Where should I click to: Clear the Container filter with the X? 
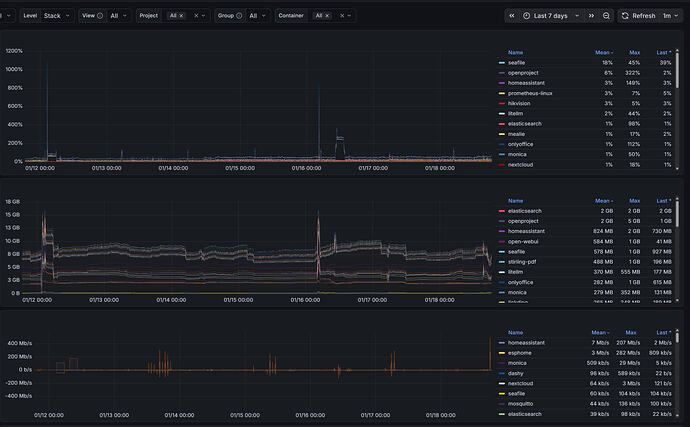[343, 16]
